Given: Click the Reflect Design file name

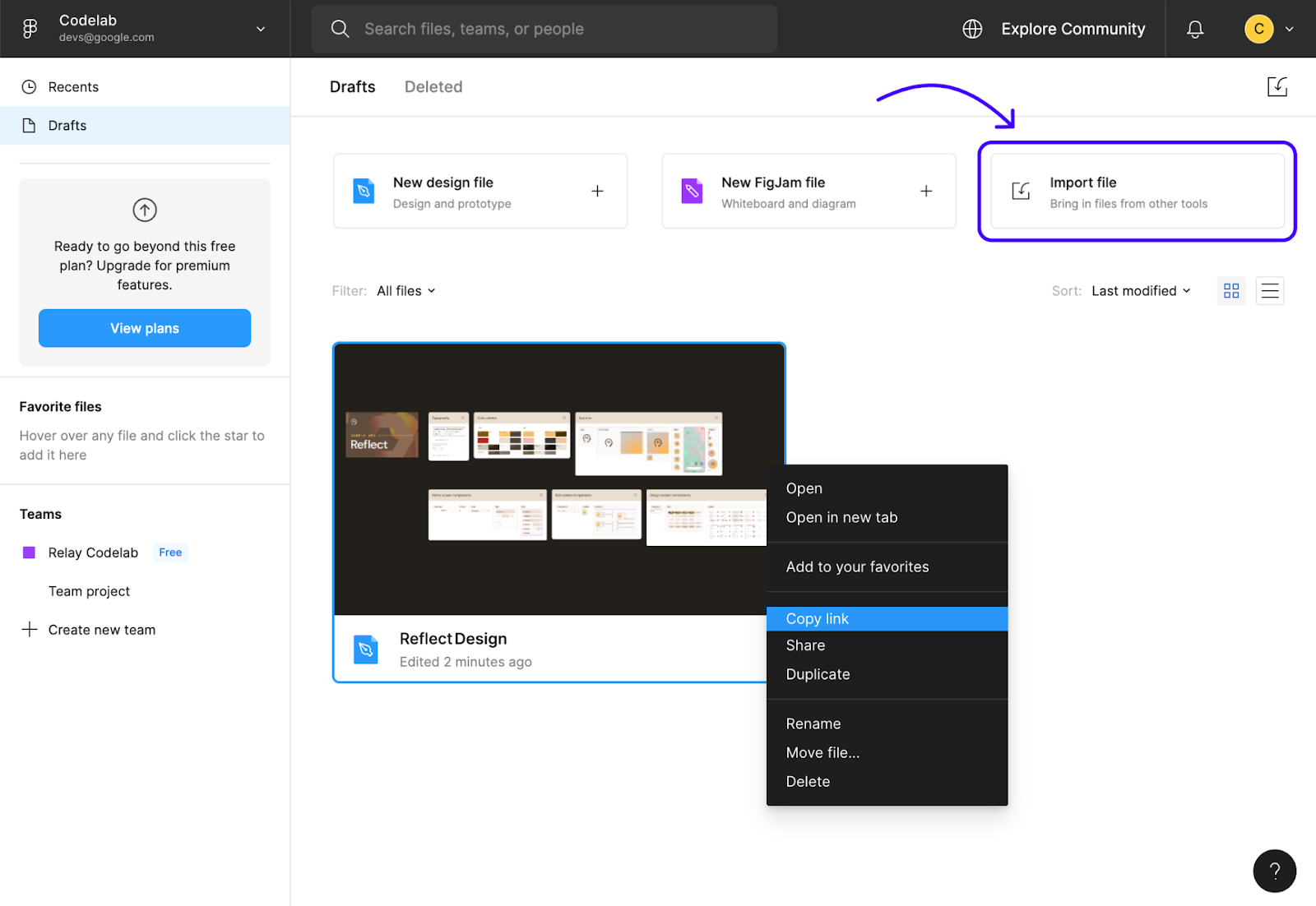Looking at the screenshot, I should pyautogui.click(x=453, y=639).
